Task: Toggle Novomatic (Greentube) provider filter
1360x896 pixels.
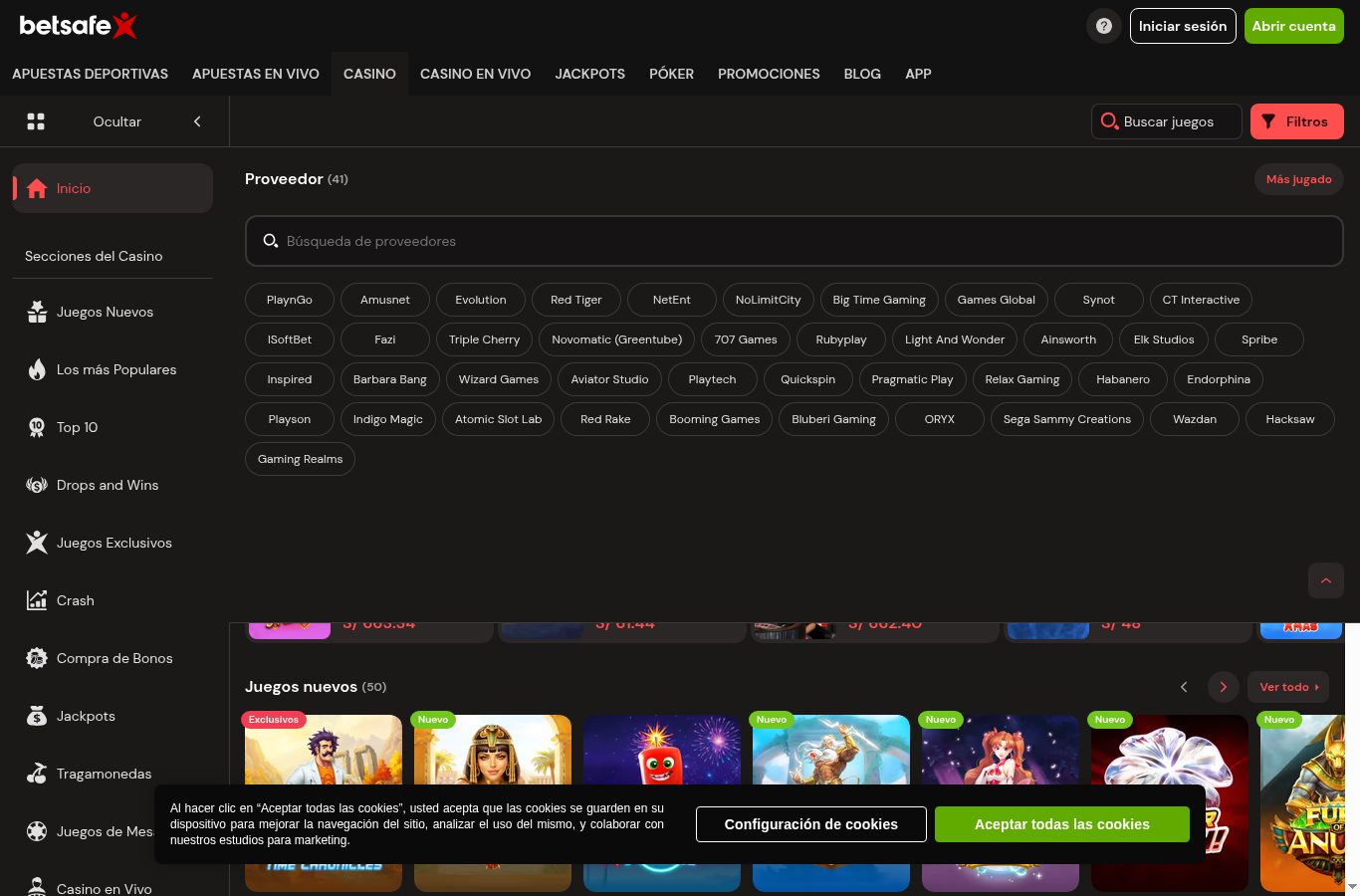Action: [617, 339]
